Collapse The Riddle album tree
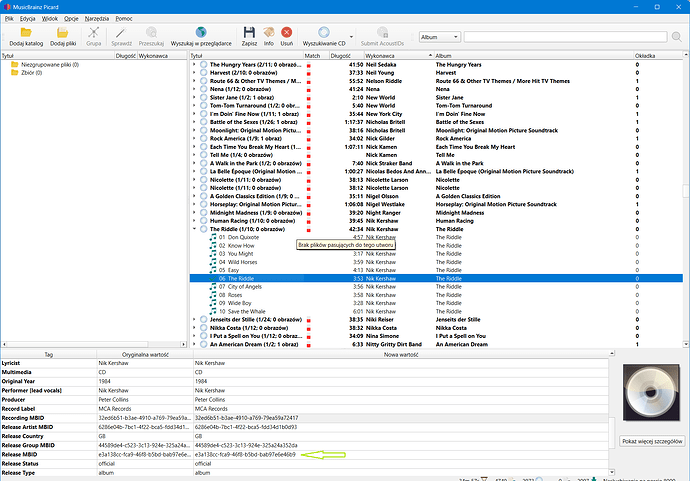The height and width of the screenshot is (481, 690). pos(194,229)
